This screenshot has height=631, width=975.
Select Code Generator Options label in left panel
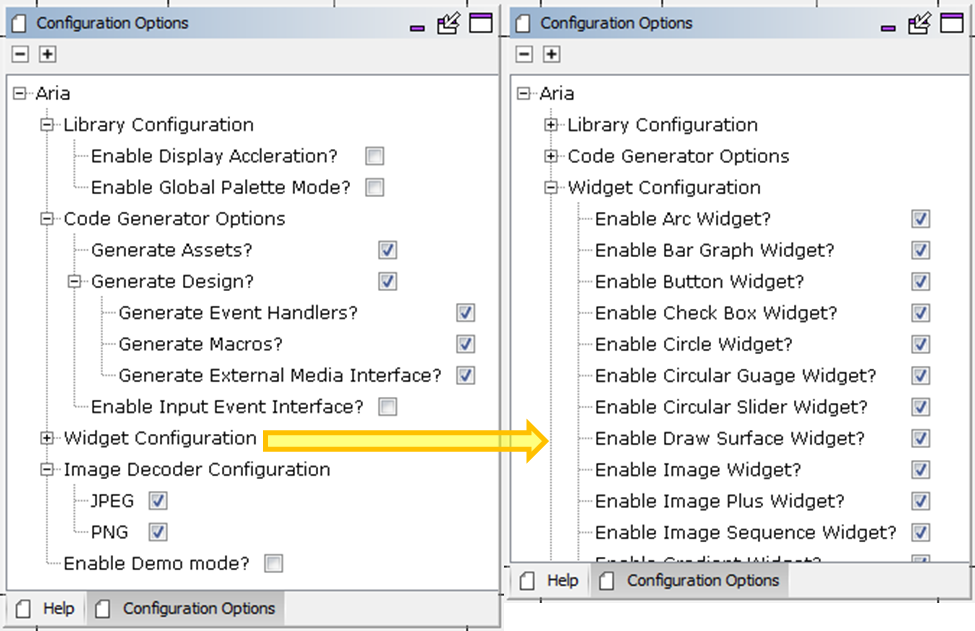point(174,219)
